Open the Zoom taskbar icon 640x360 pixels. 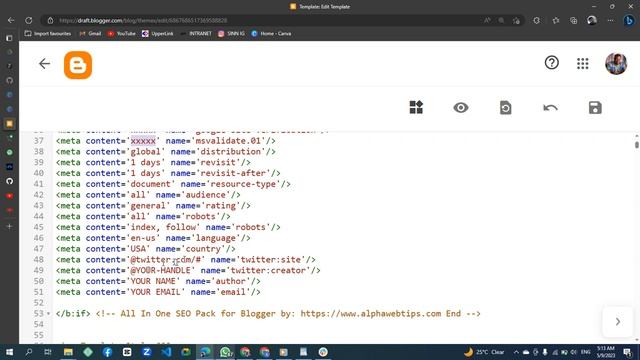pyautogui.click(x=147, y=352)
